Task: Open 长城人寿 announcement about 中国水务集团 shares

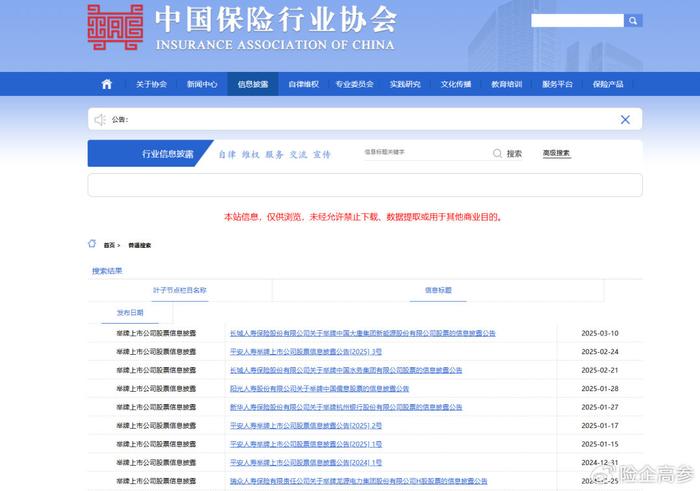Action: 346,370
